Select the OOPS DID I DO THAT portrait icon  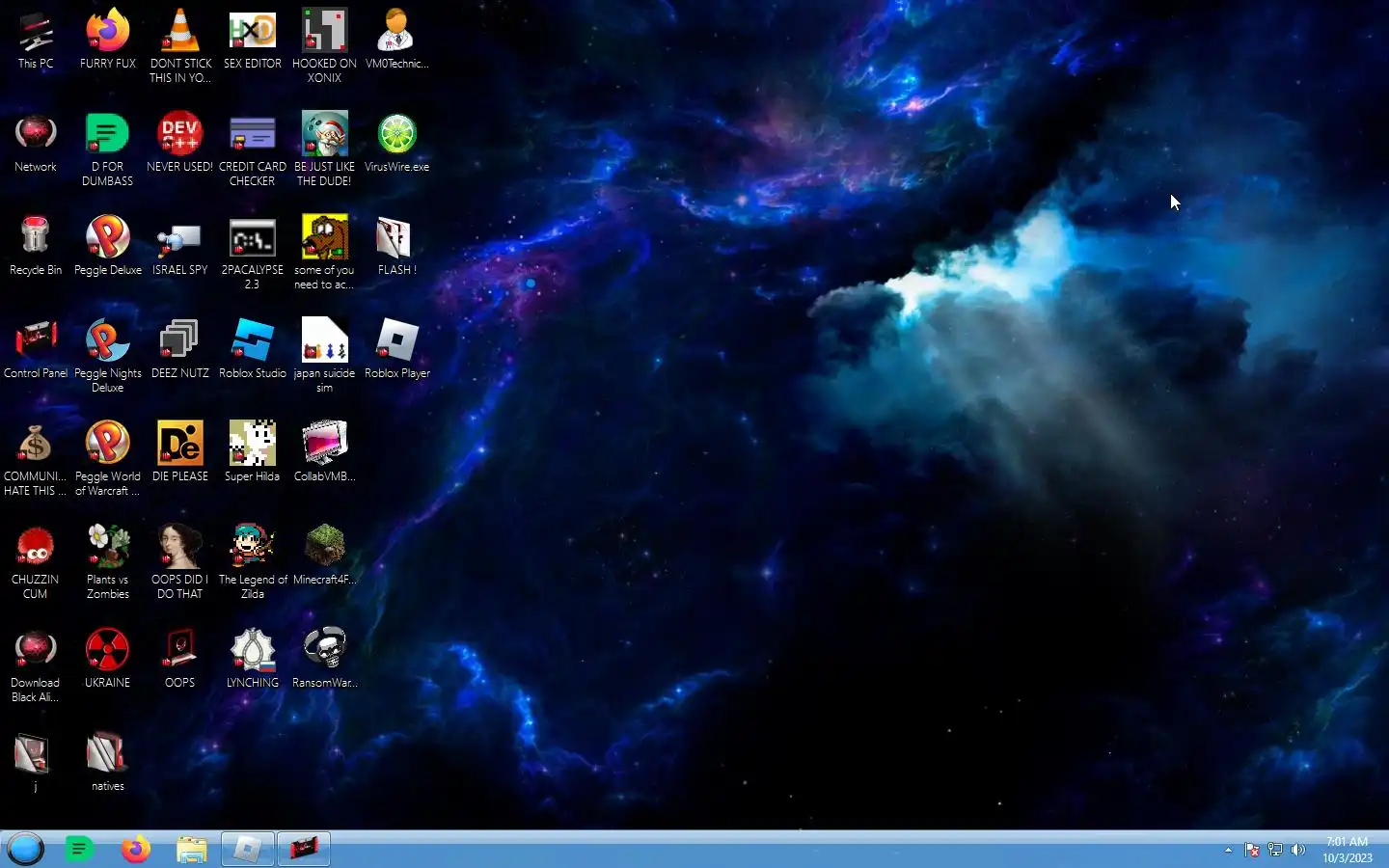(x=180, y=562)
